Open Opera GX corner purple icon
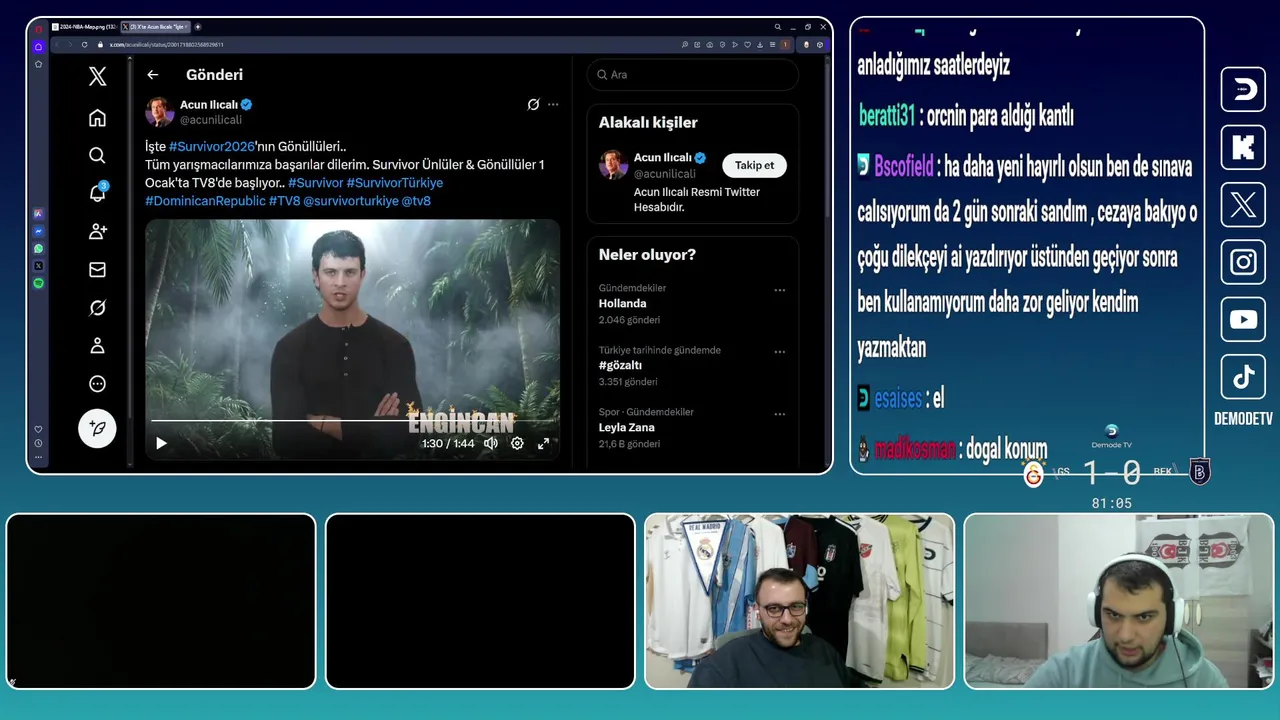 point(38,46)
